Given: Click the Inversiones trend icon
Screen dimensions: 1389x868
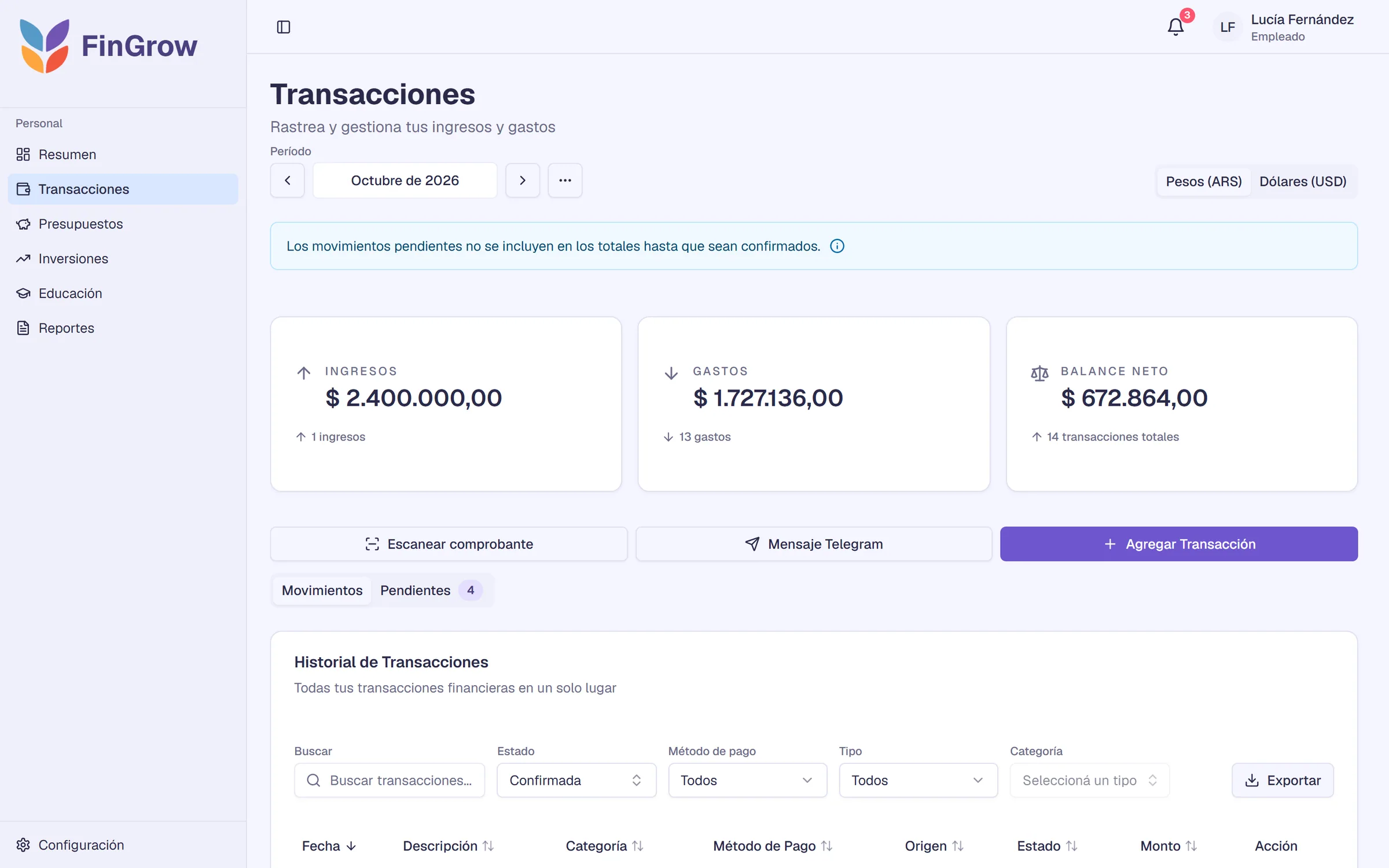Looking at the screenshot, I should pos(23,259).
